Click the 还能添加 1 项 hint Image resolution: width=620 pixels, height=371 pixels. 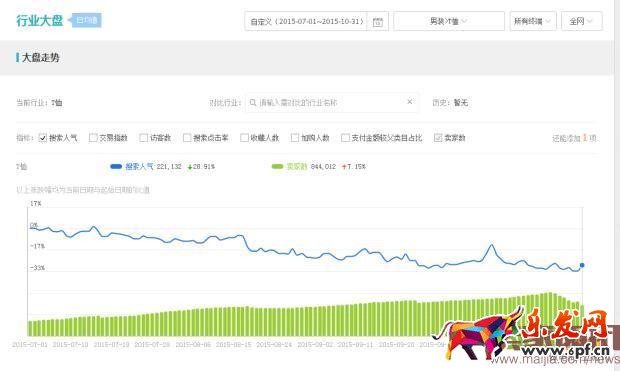(574, 138)
